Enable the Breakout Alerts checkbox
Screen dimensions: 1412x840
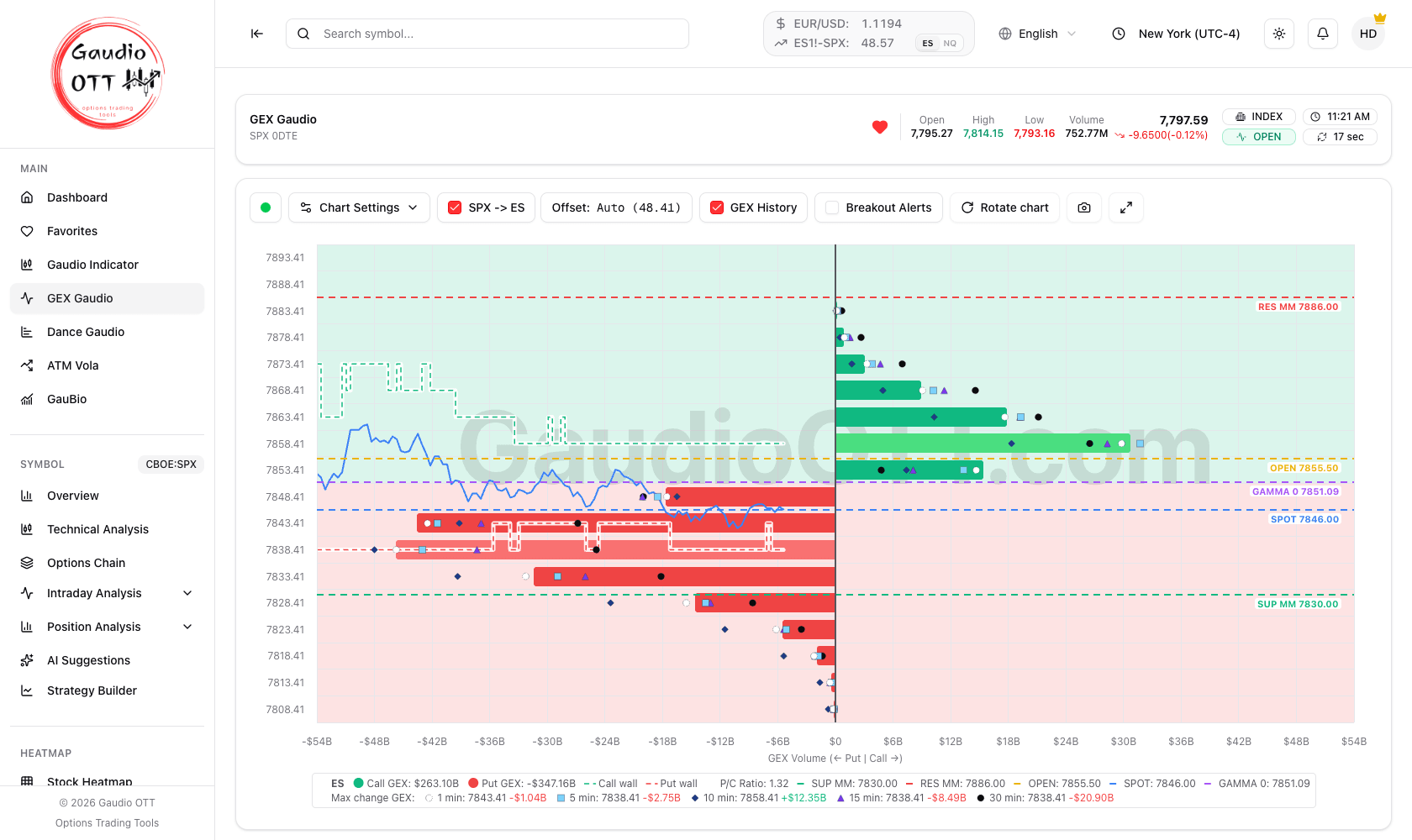coord(832,207)
